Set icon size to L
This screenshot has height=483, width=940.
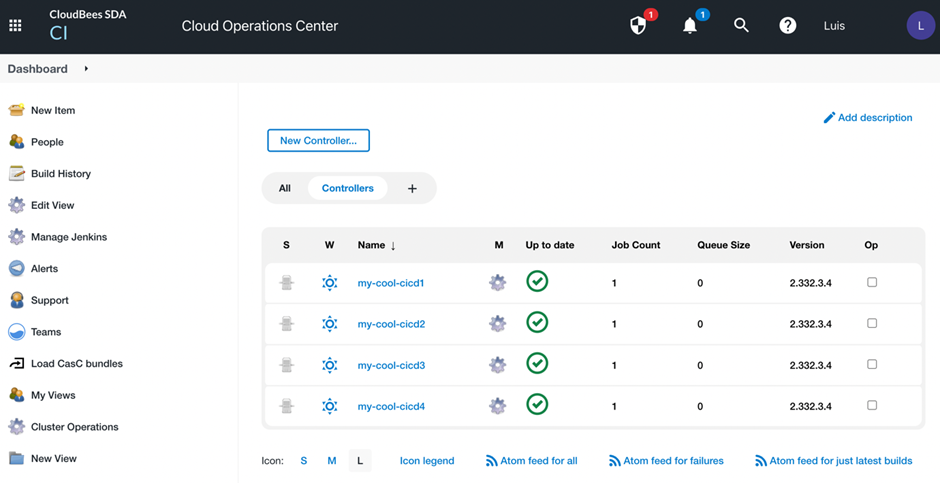click(360, 461)
